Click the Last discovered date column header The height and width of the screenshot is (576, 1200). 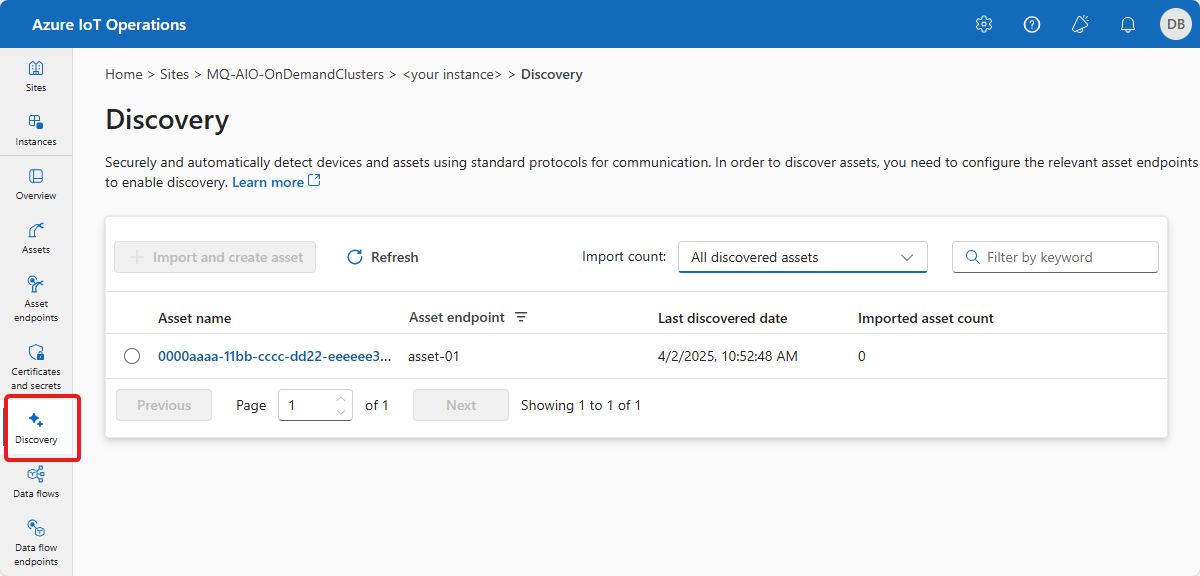pyautogui.click(x=723, y=318)
